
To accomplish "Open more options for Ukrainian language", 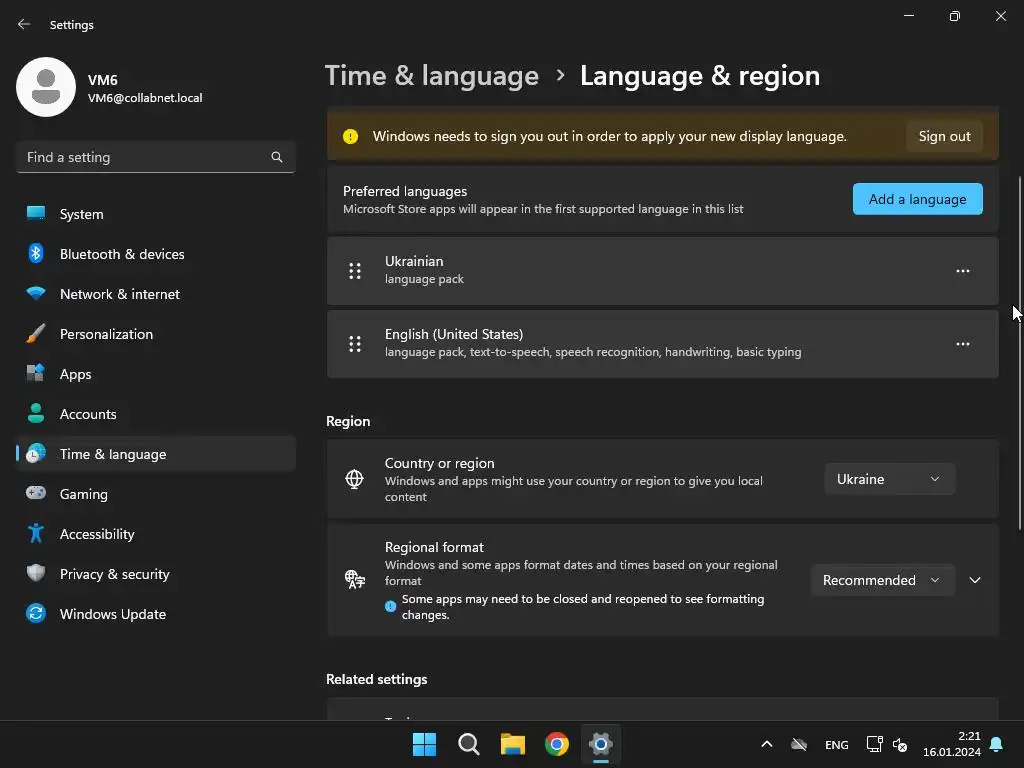I will tap(963, 271).
